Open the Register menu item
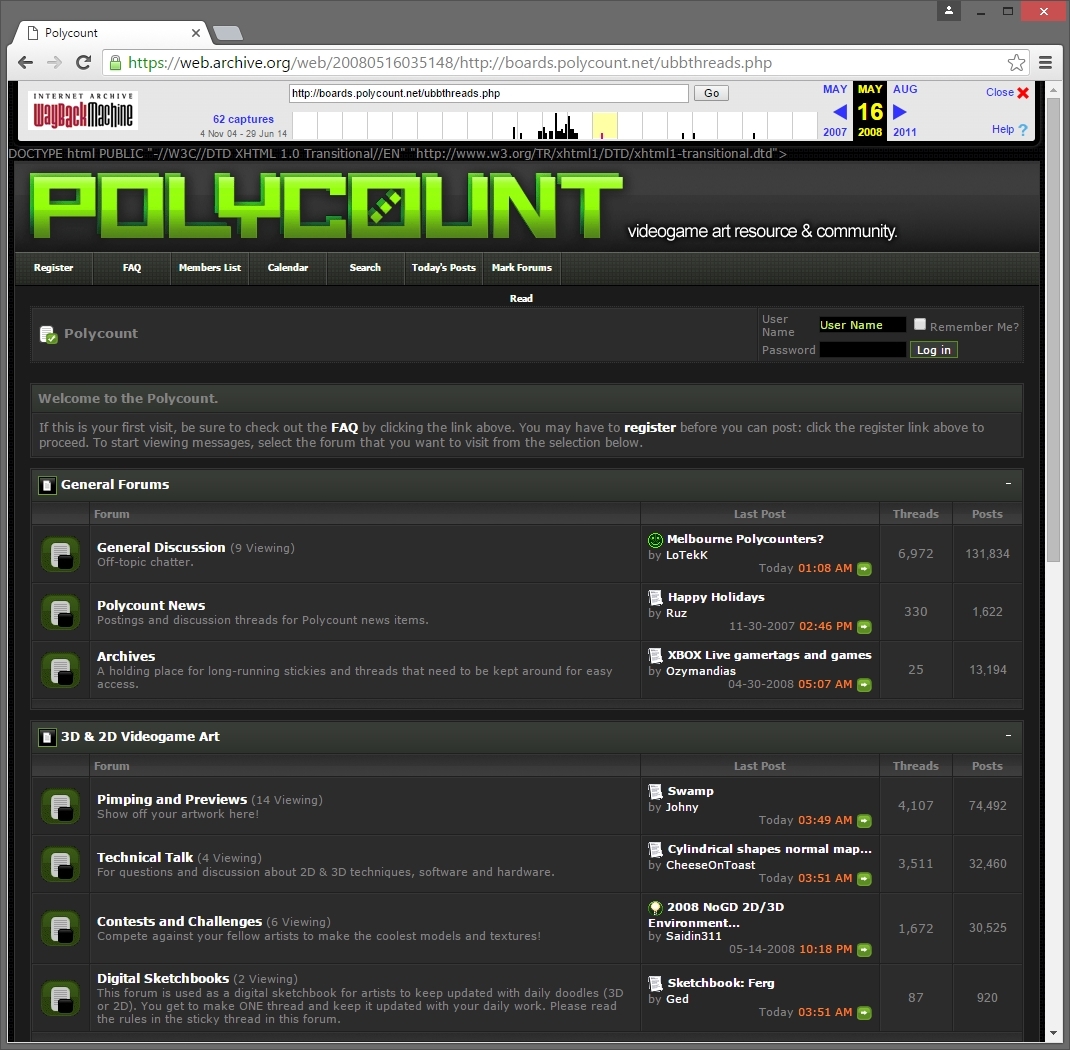 coord(53,267)
